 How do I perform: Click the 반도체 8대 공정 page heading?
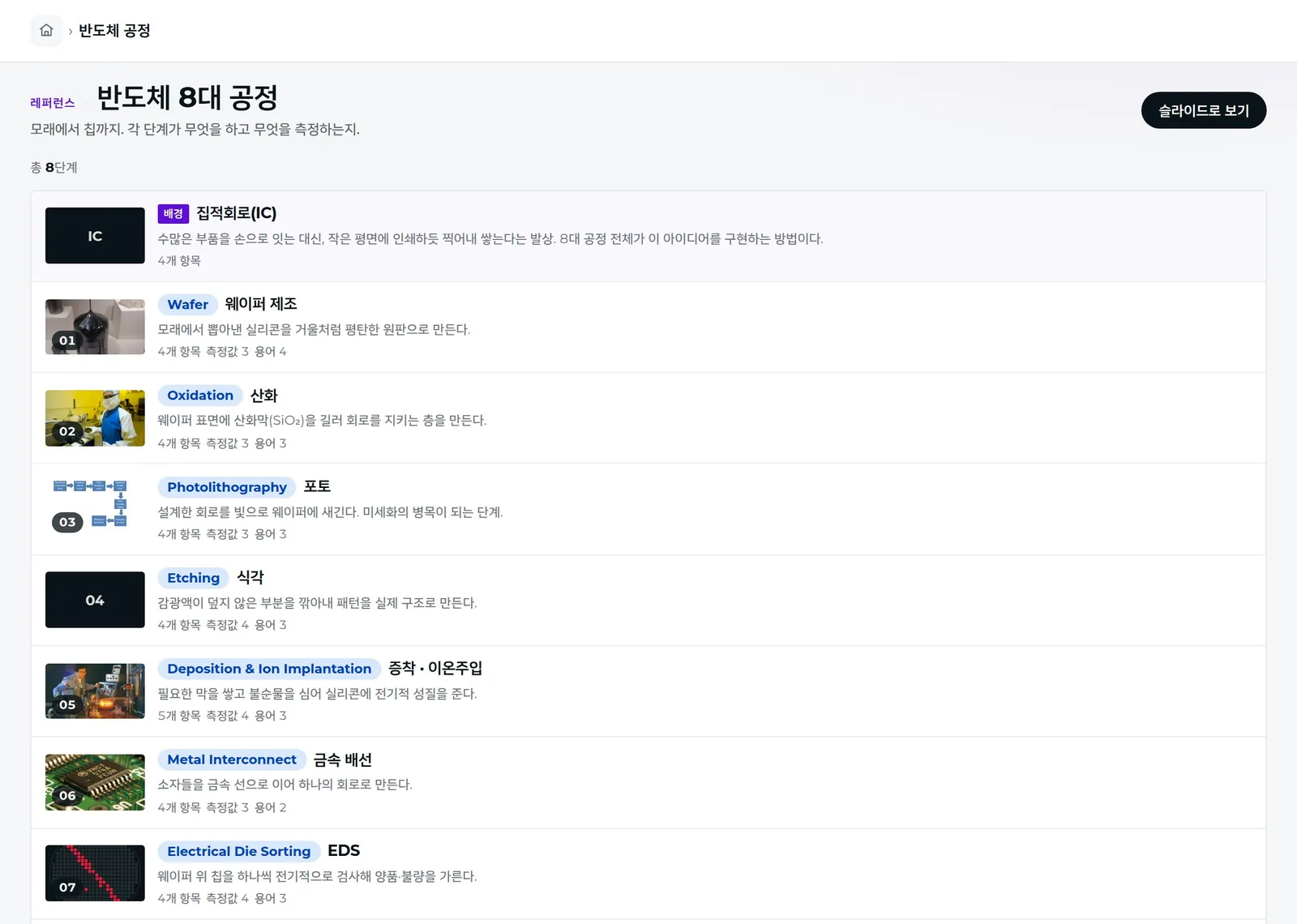(187, 98)
